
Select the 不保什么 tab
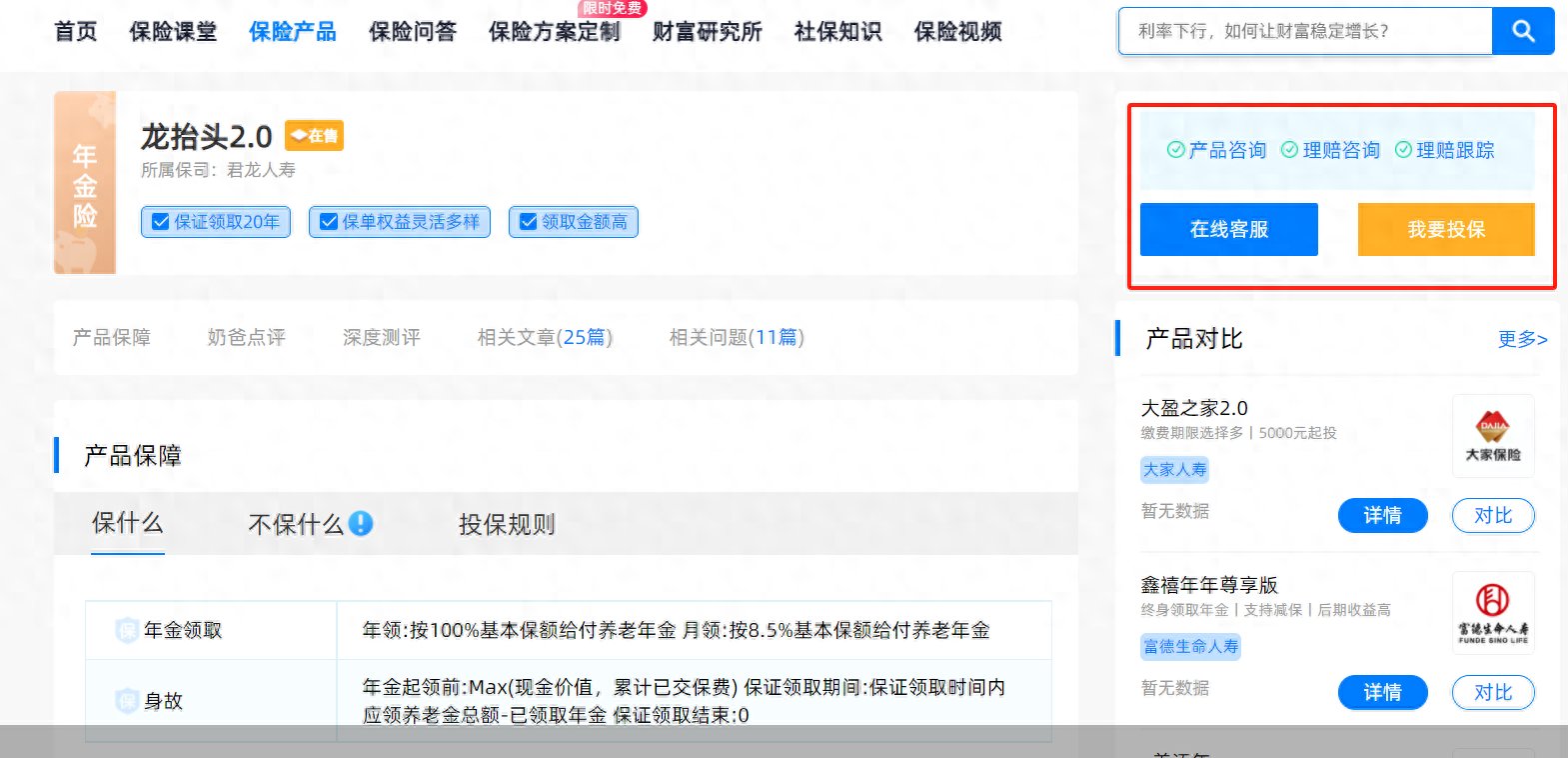(296, 524)
